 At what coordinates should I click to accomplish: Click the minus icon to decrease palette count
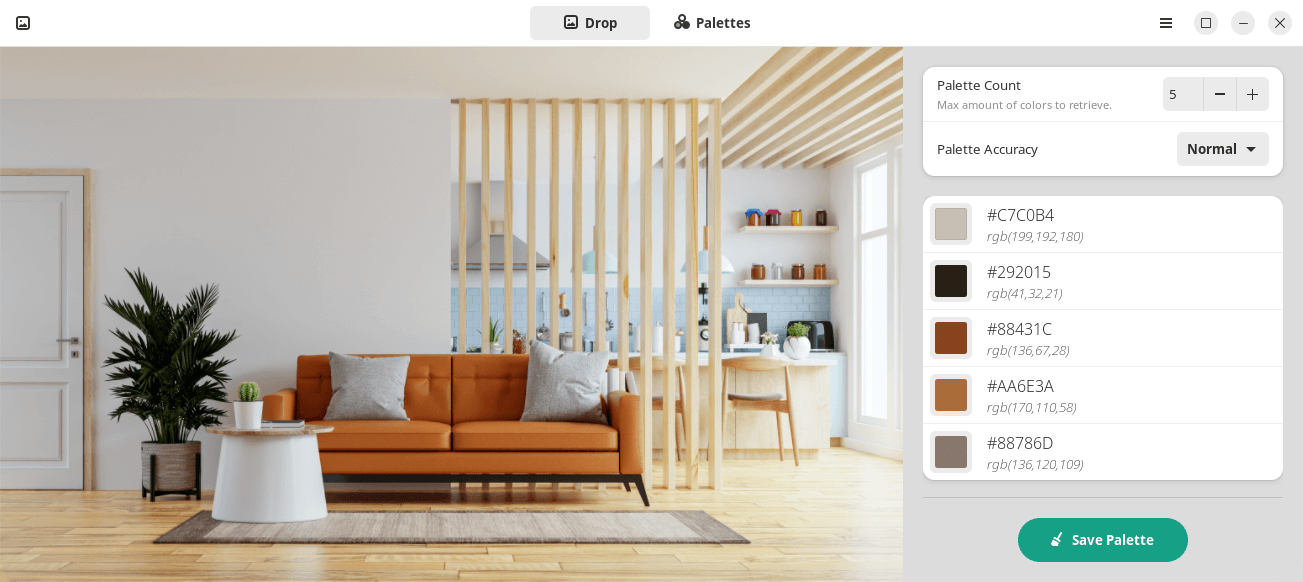(x=1220, y=94)
